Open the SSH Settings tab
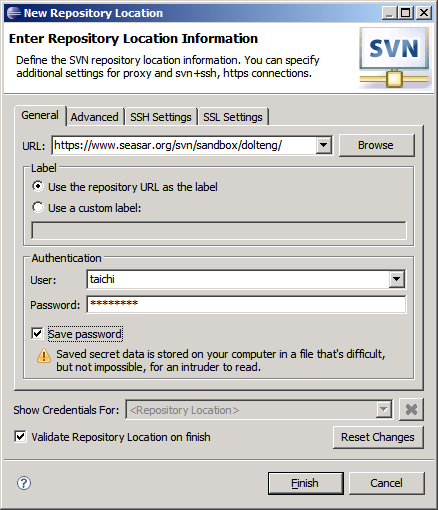 (161, 117)
